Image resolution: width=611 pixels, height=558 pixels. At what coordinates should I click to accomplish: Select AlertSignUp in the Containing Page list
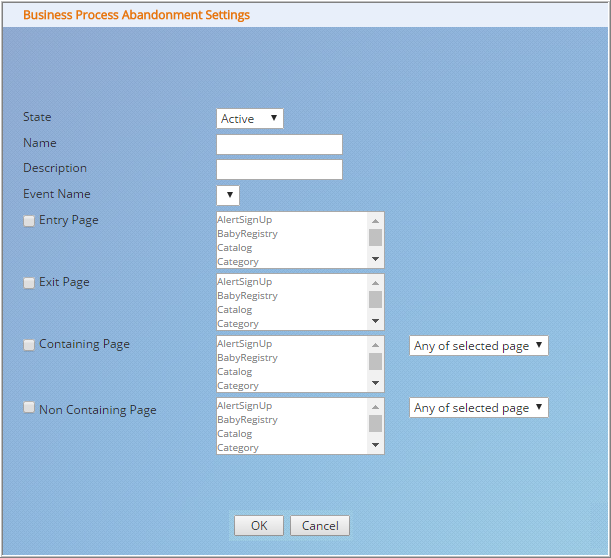(x=245, y=344)
